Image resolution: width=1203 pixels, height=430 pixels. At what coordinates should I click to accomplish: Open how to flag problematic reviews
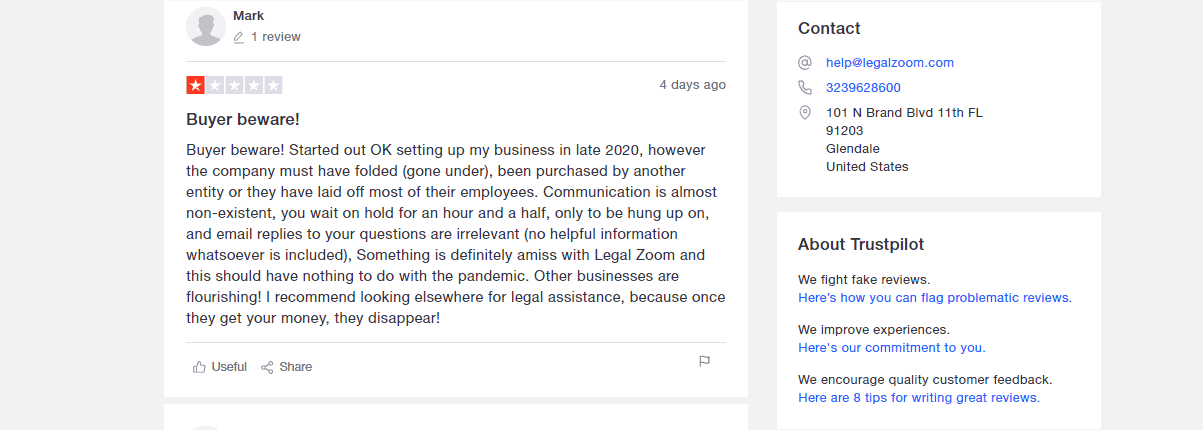[935, 298]
